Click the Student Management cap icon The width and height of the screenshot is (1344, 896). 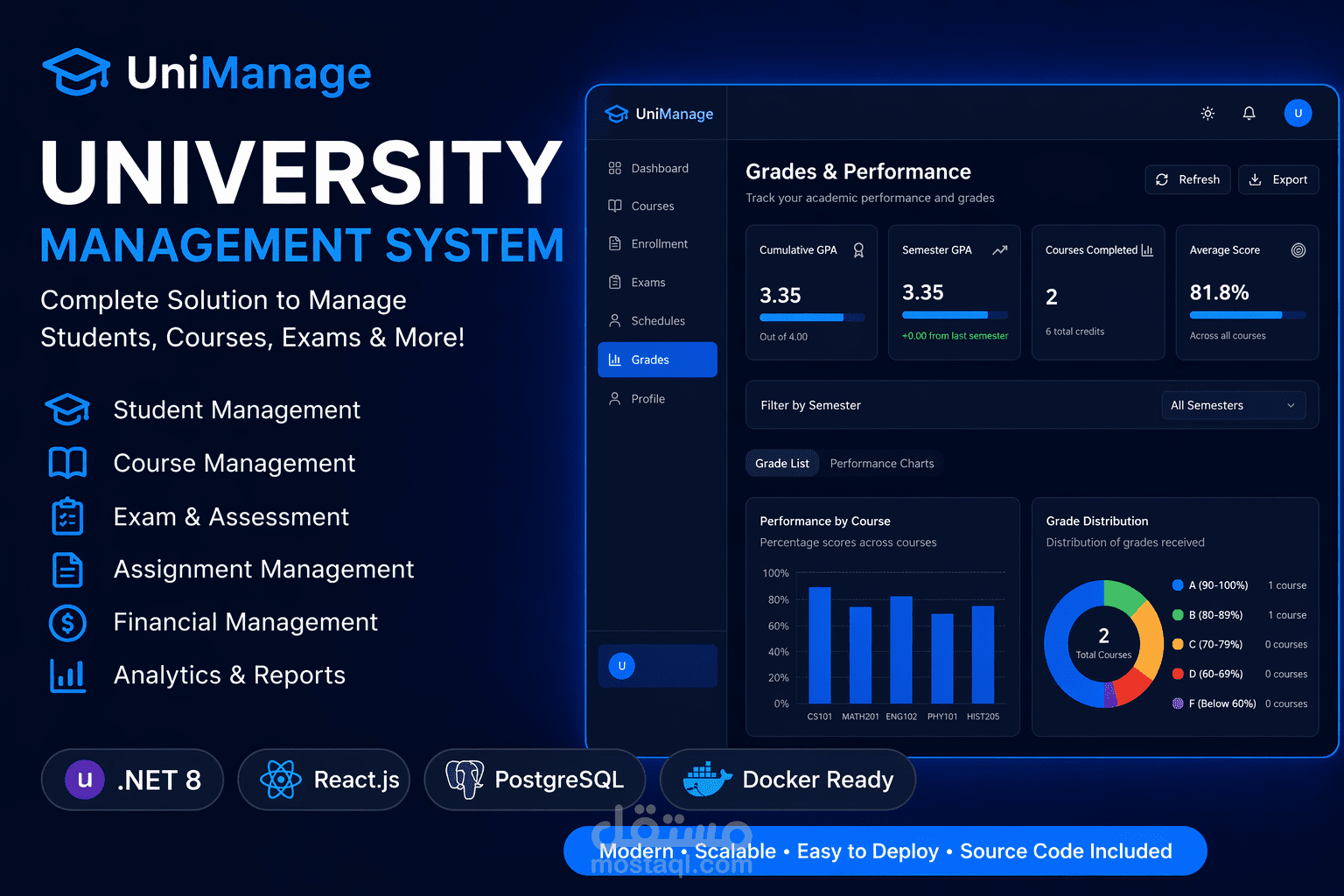pos(67,409)
